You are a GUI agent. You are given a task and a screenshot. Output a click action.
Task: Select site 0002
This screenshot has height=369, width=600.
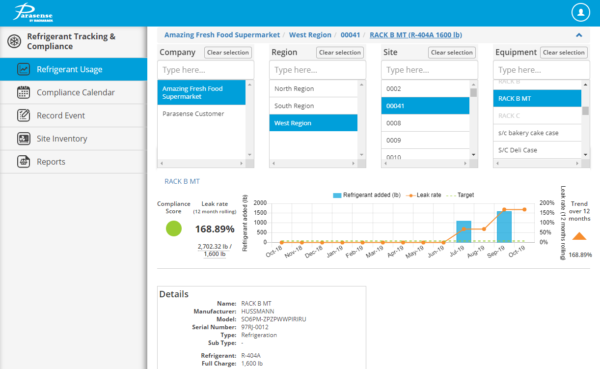425,88
